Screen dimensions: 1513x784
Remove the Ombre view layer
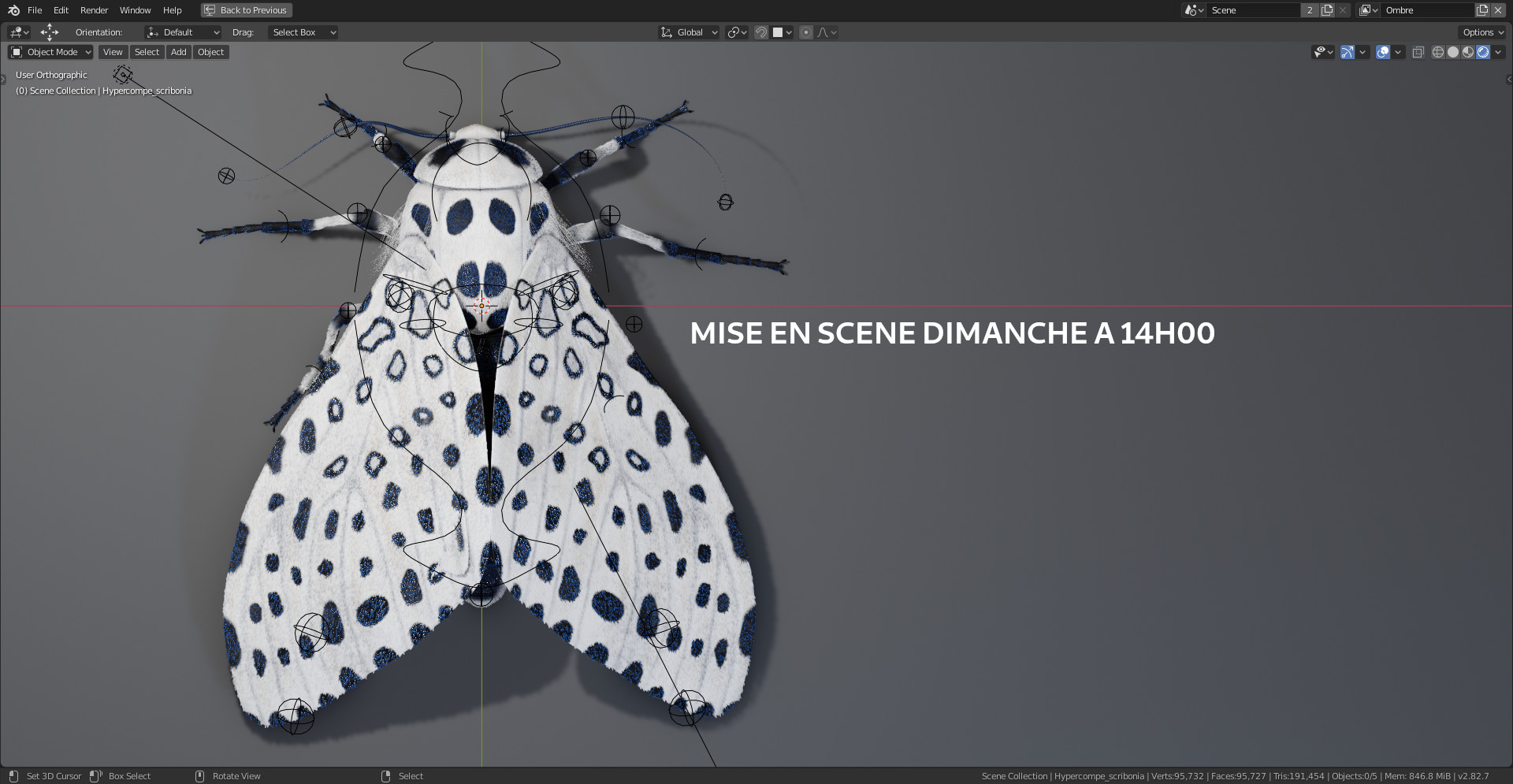click(1498, 10)
